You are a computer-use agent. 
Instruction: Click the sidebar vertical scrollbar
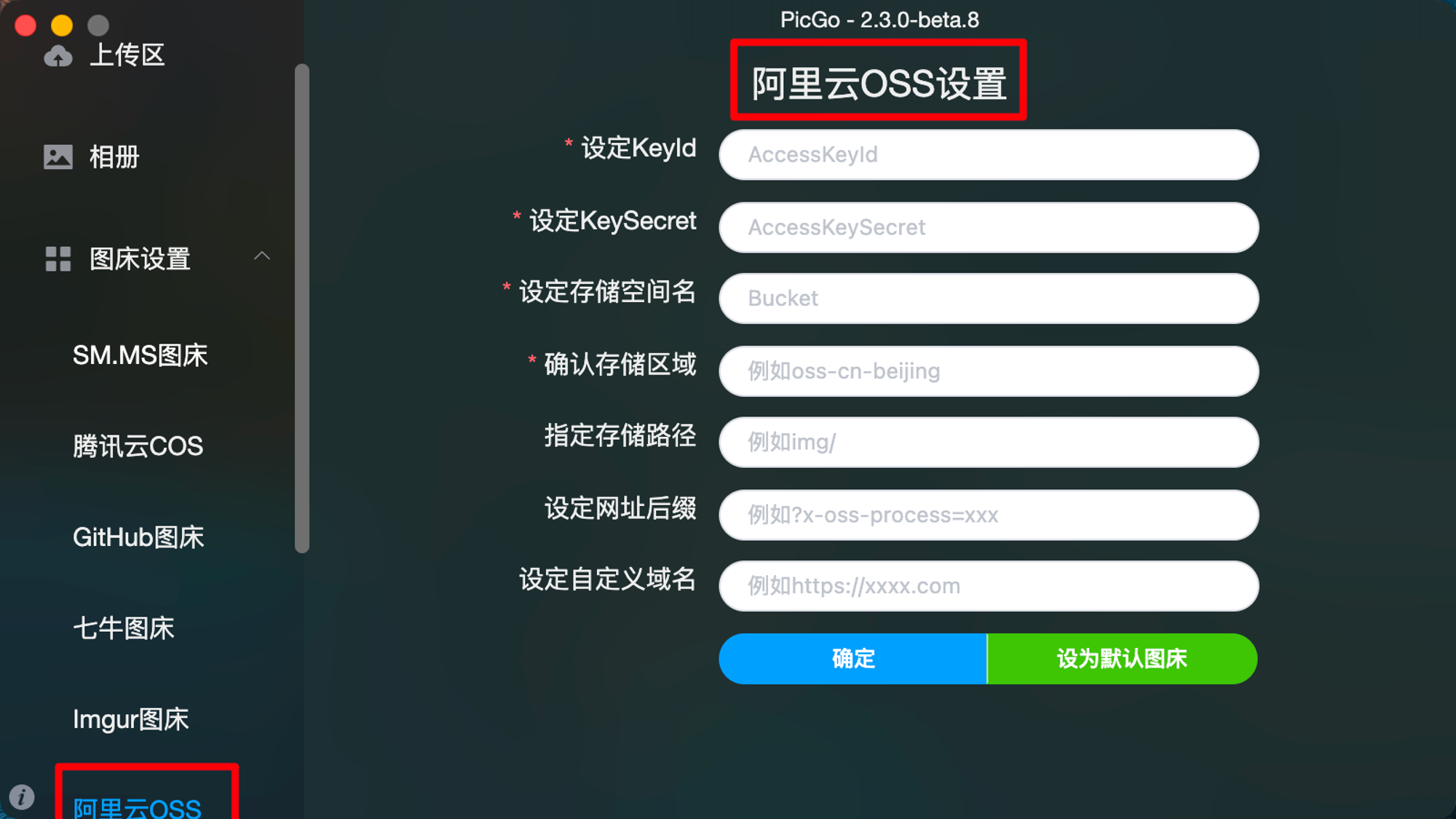click(x=302, y=309)
